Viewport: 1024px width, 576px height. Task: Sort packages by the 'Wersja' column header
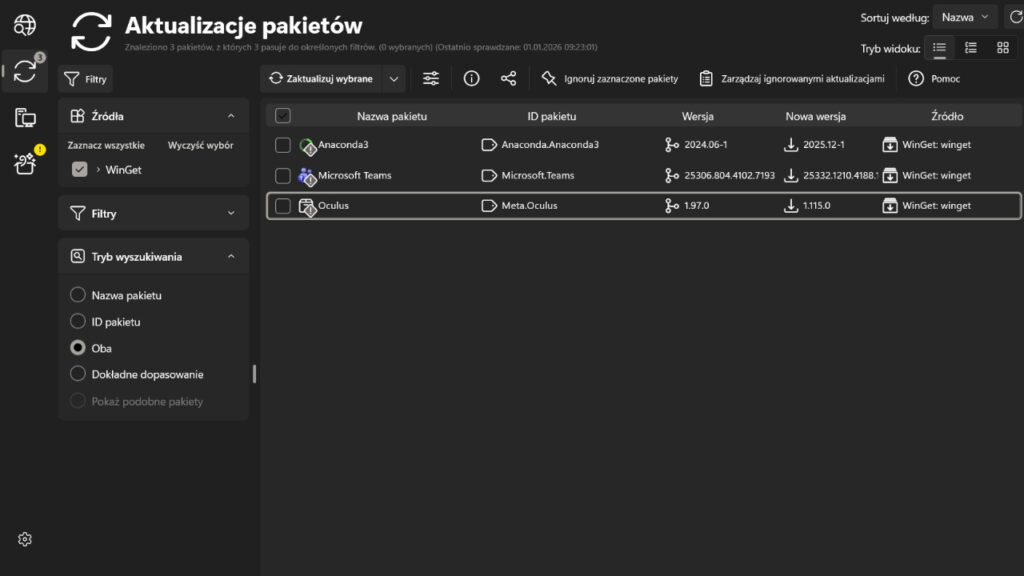click(700, 115)
